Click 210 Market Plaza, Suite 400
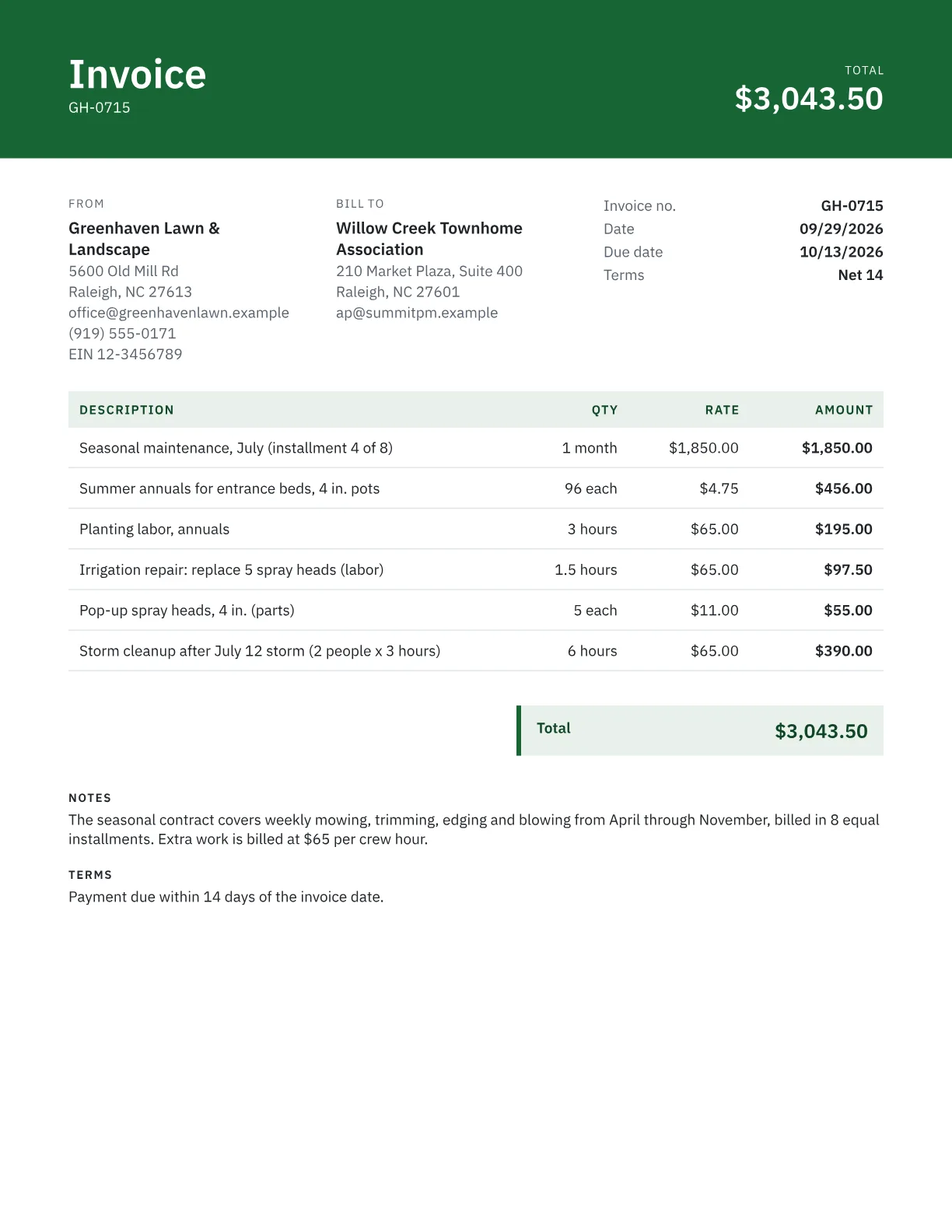 click(x=429, y=271)
